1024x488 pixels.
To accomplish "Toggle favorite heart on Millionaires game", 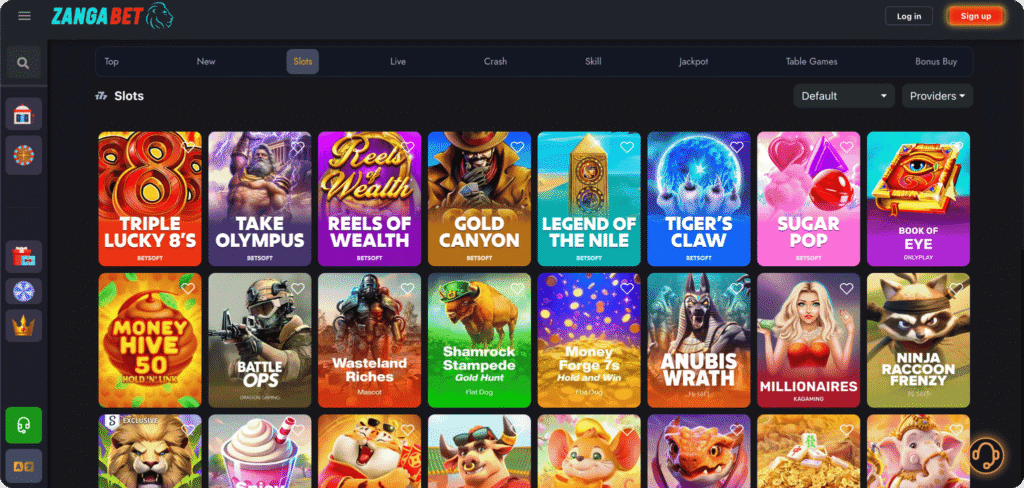I will pos(846,289).
